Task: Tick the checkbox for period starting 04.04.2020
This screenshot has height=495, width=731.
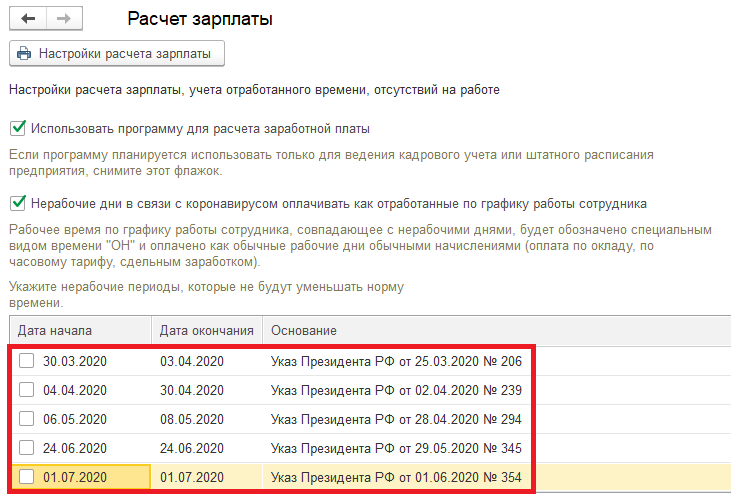Action: pos(27,390)
